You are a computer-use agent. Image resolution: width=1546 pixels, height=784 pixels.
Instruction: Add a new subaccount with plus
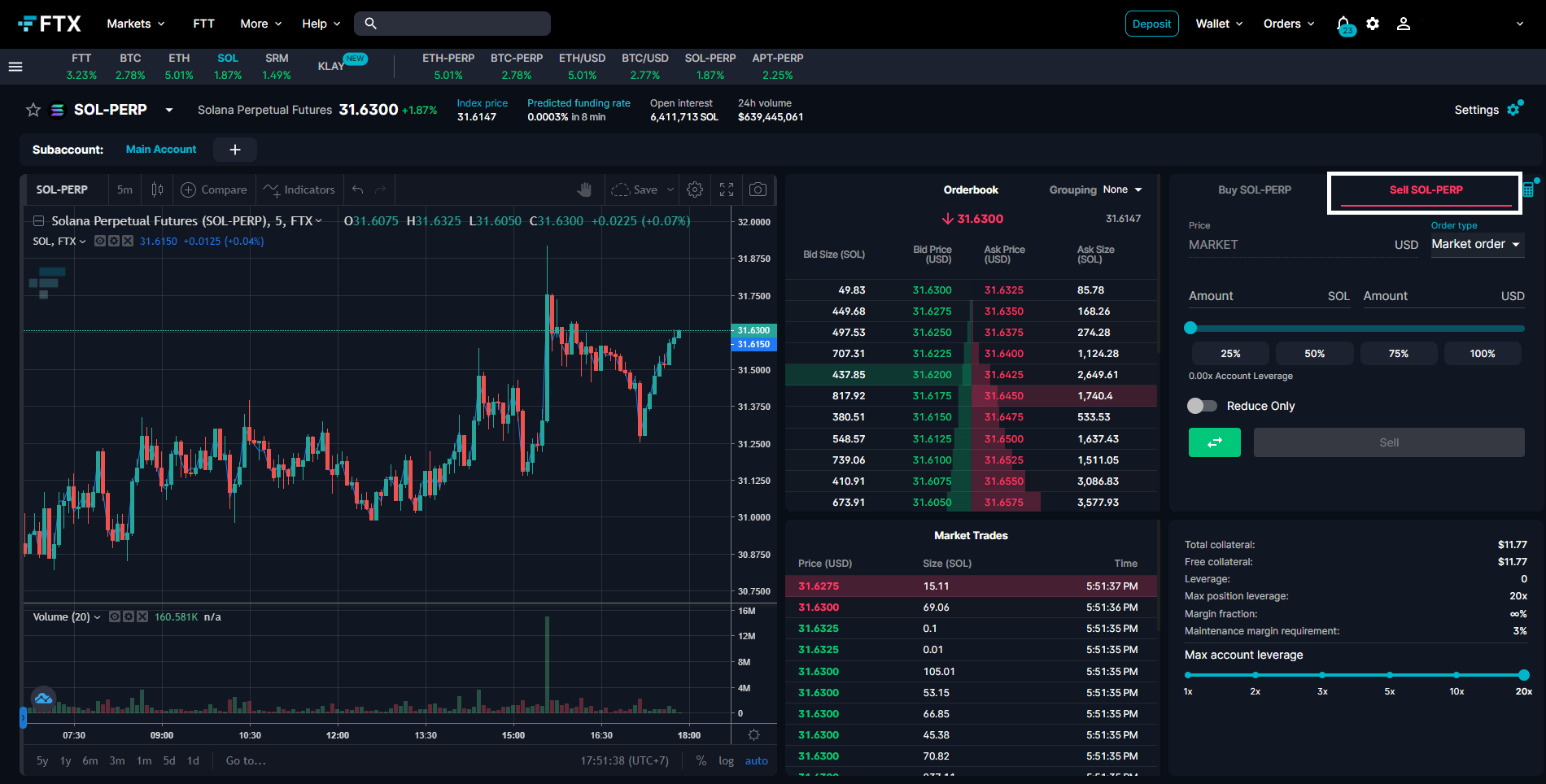click(x=235, y=150)
